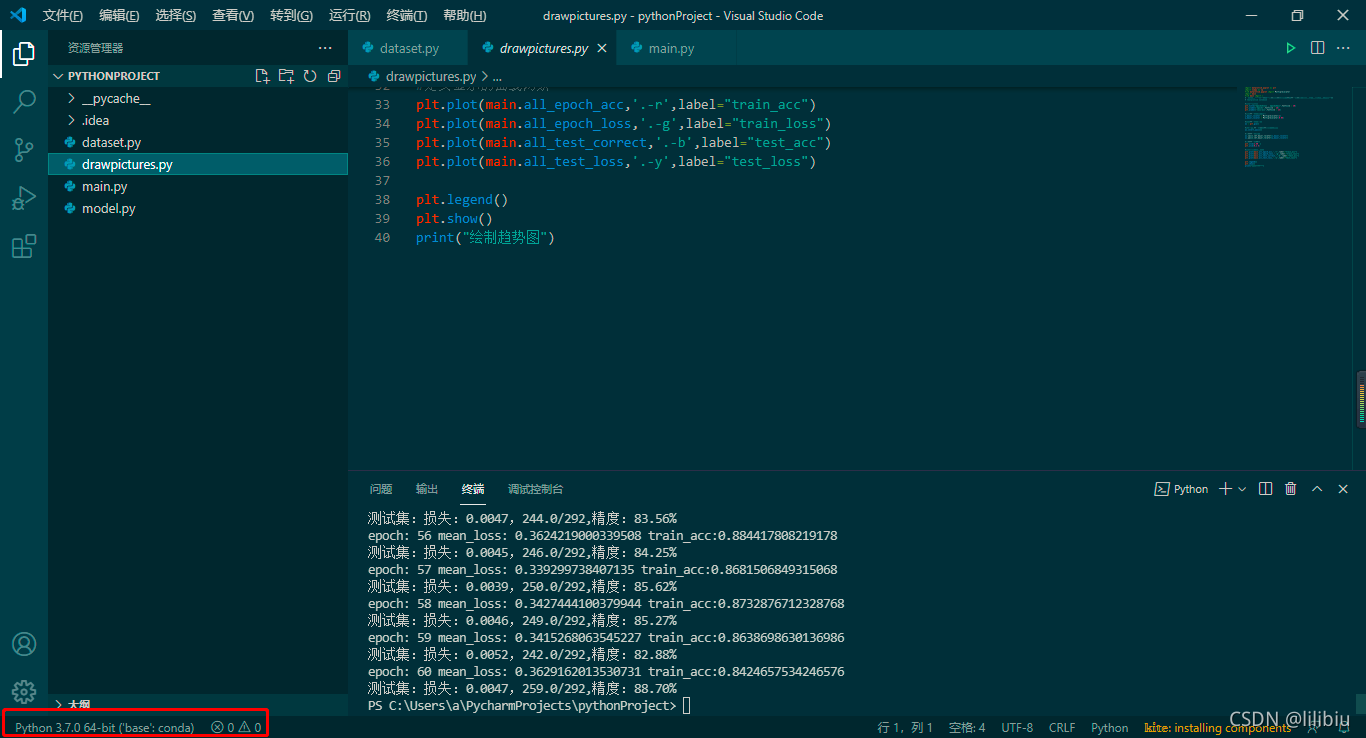Click the Python language mode in status bar
1366x738 pixels.
[x=1109, y=727]
